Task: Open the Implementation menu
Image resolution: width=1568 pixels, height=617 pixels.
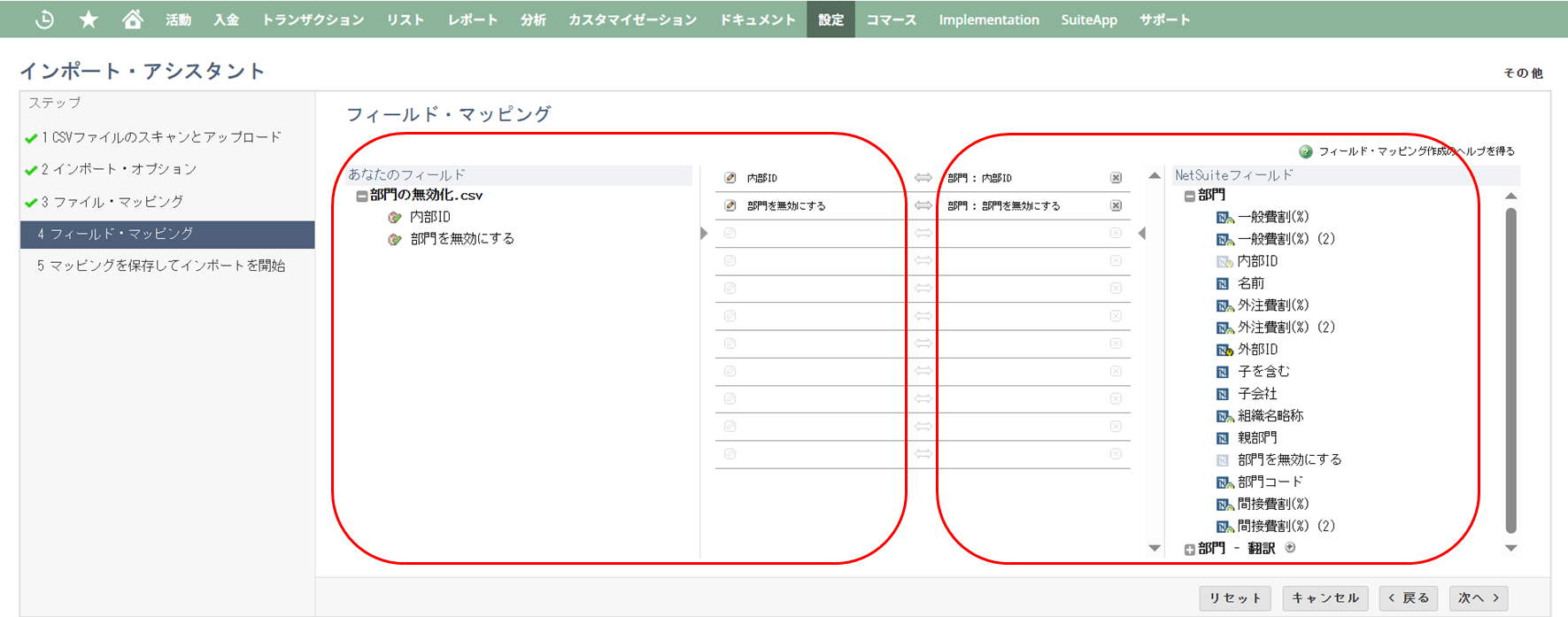Action: [989, 19]
